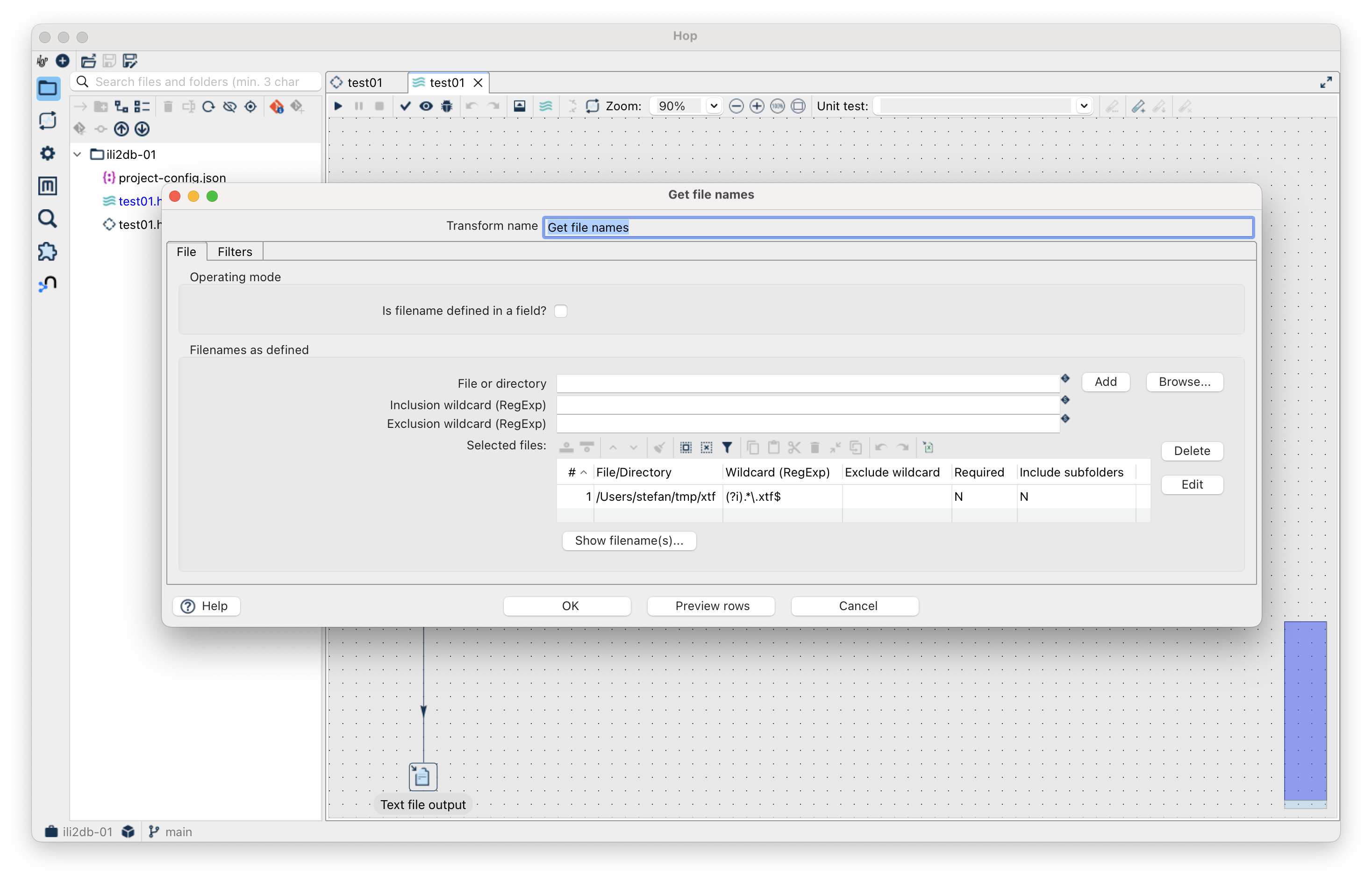Viewport: 1372px width, 881px height.
Task: Open the Zoom percentage dropdown
Action: tap(713, 106)
